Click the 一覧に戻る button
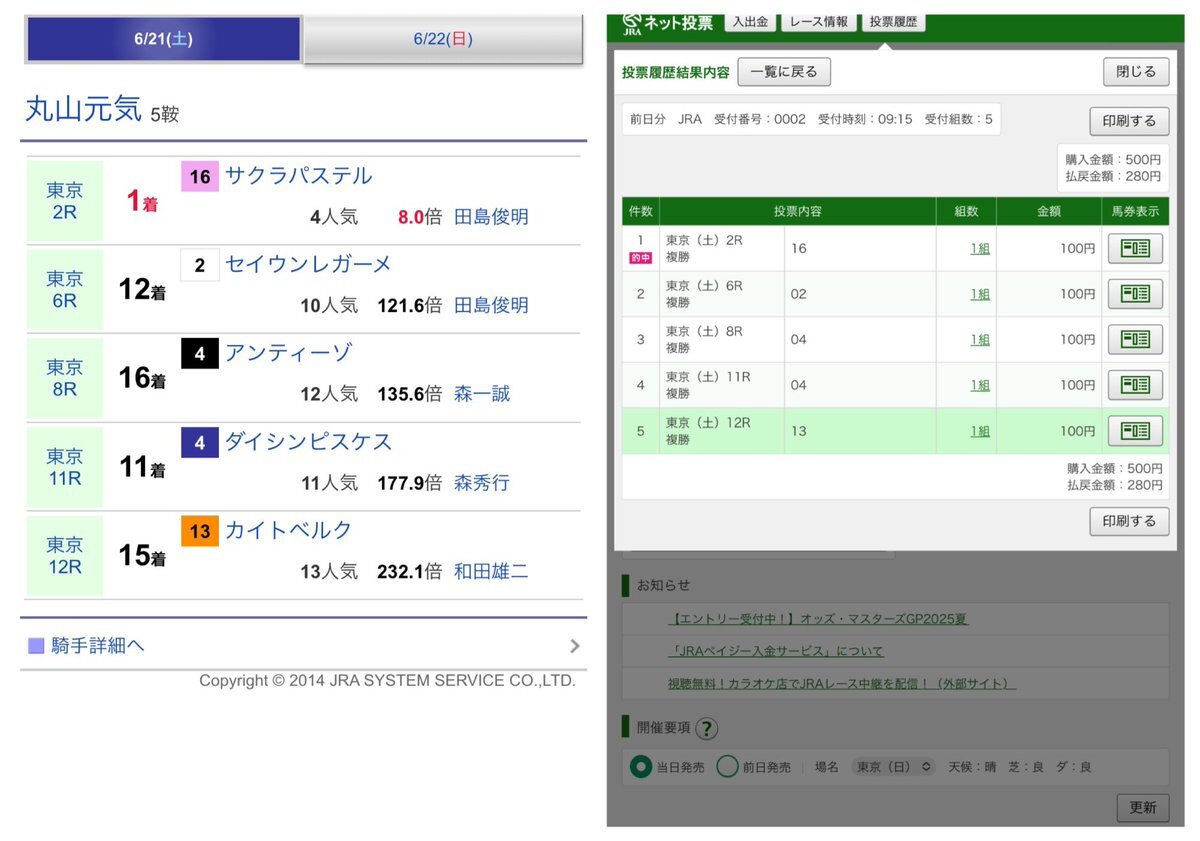Image resolution: width=1200 pixels, height=841 pixels. click(784, 72)
